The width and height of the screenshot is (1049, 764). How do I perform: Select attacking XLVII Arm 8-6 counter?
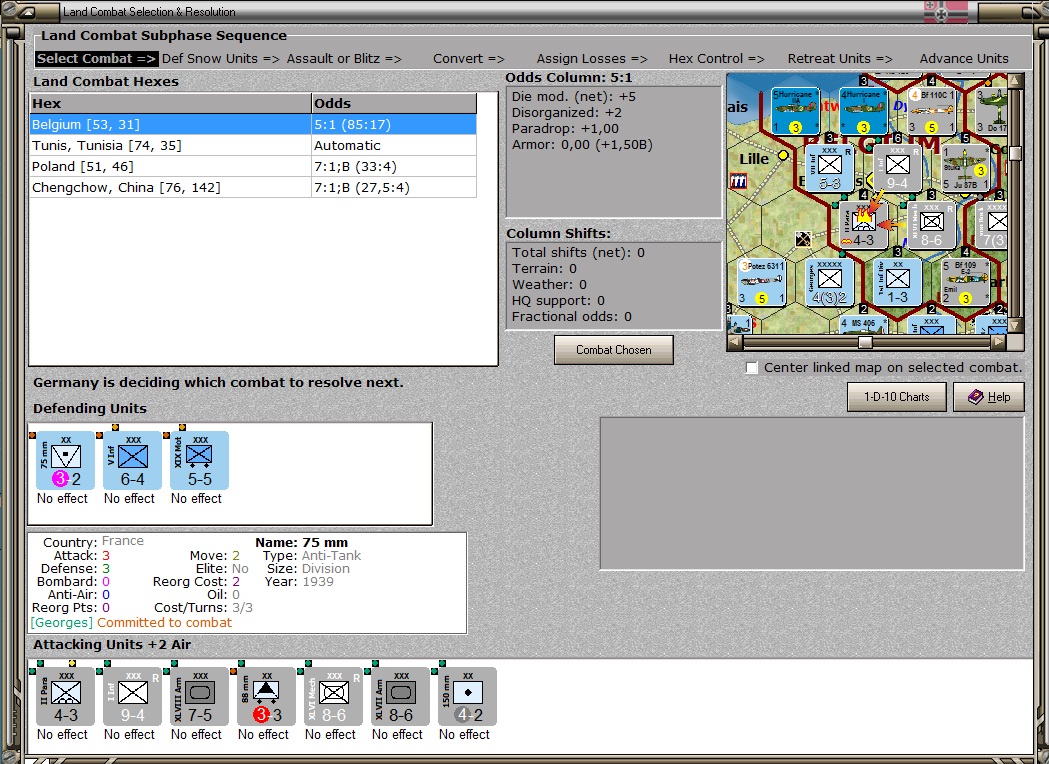click(400, 696)
